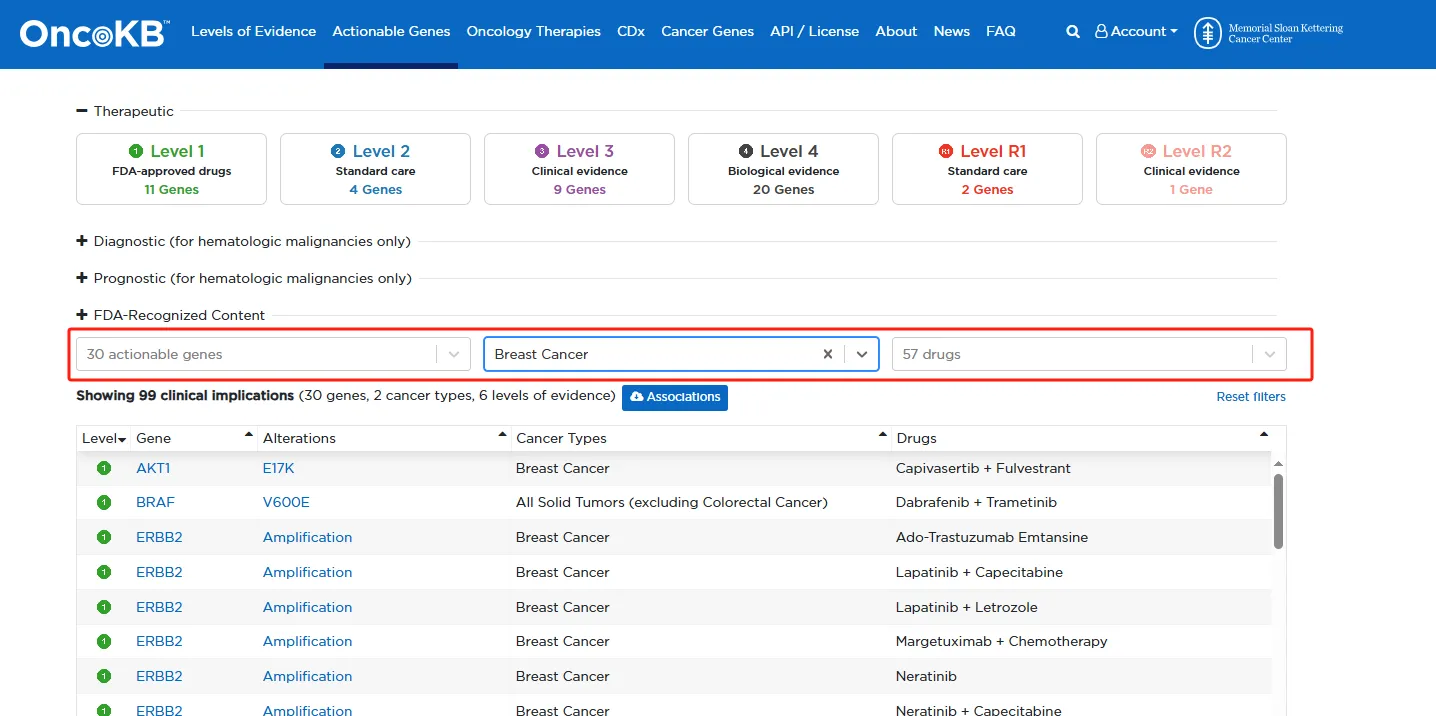
Task: Toggle the Level 3 Clinical evidence filter
Action: tap(579, 169)
